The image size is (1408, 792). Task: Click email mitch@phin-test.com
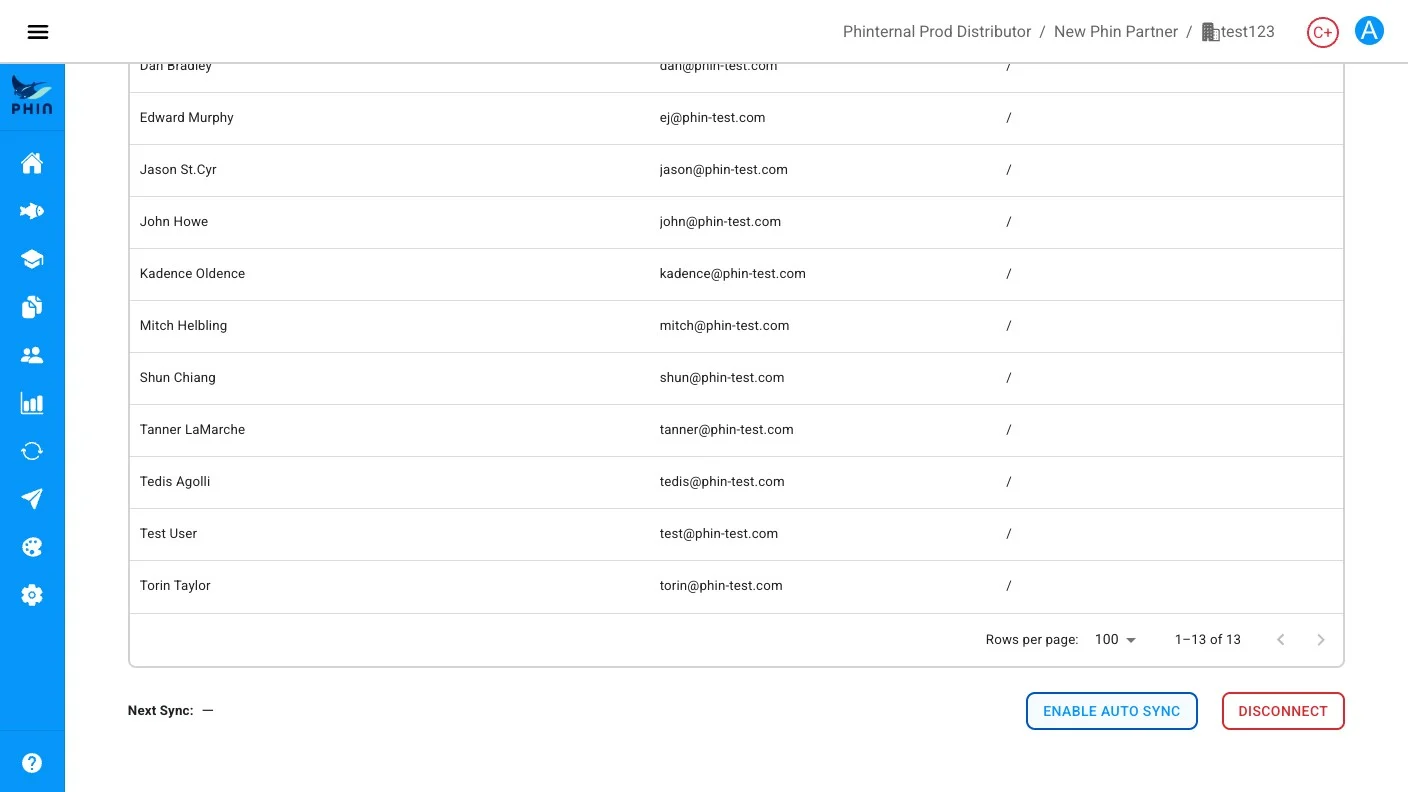[724, 326]
